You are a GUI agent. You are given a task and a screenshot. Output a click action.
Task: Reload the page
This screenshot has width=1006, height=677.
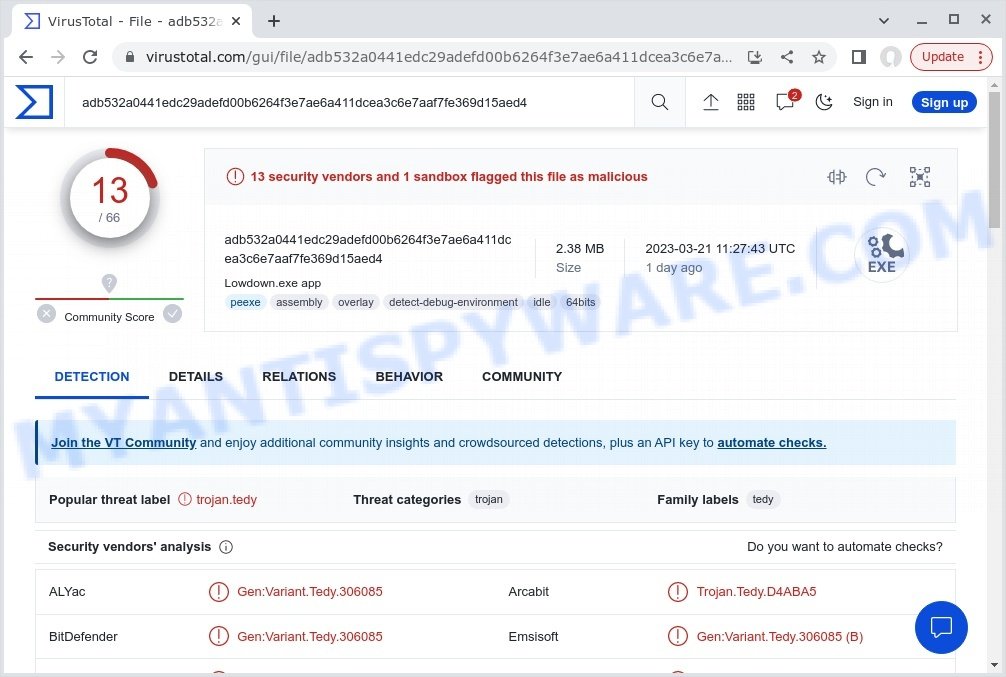[x=90, y=57]
